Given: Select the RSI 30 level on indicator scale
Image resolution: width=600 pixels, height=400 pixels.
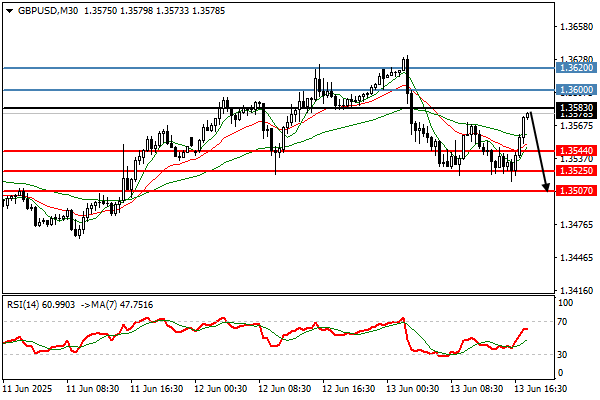Looking at the screenshot, I should [564, 355].
